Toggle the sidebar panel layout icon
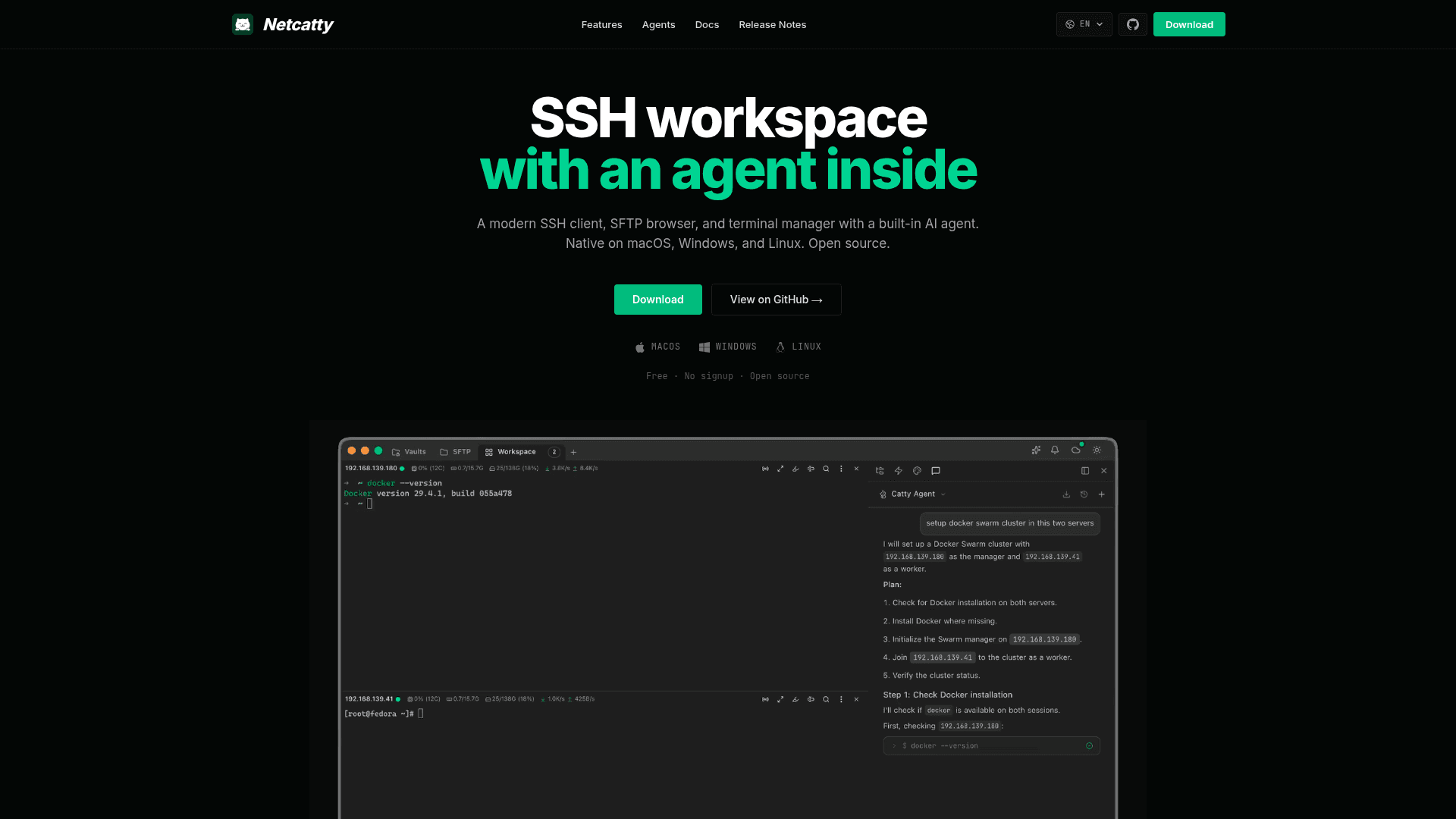 point(1085,471)
